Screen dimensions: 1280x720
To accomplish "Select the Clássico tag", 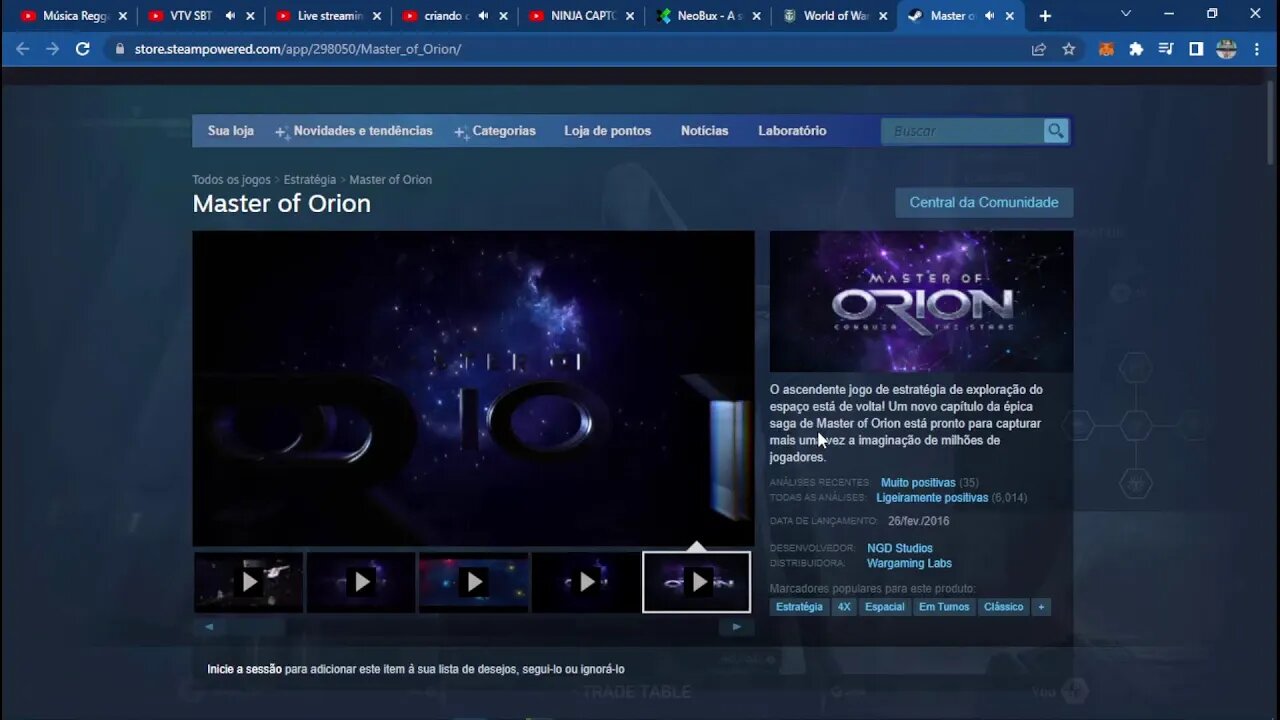I will [1004, 607].
